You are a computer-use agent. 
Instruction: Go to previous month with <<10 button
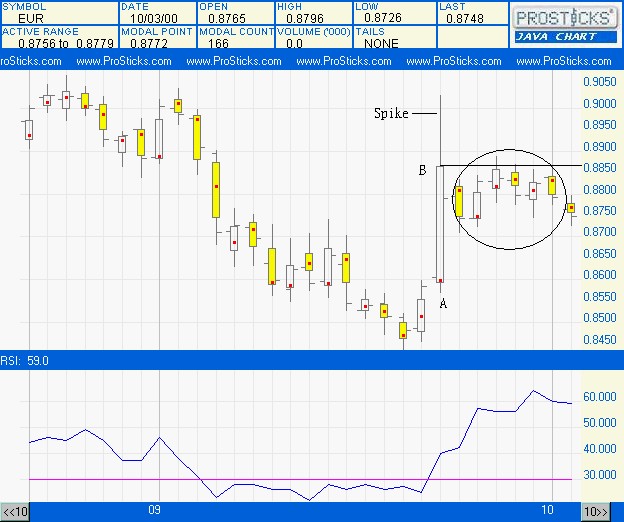(15, 511)
